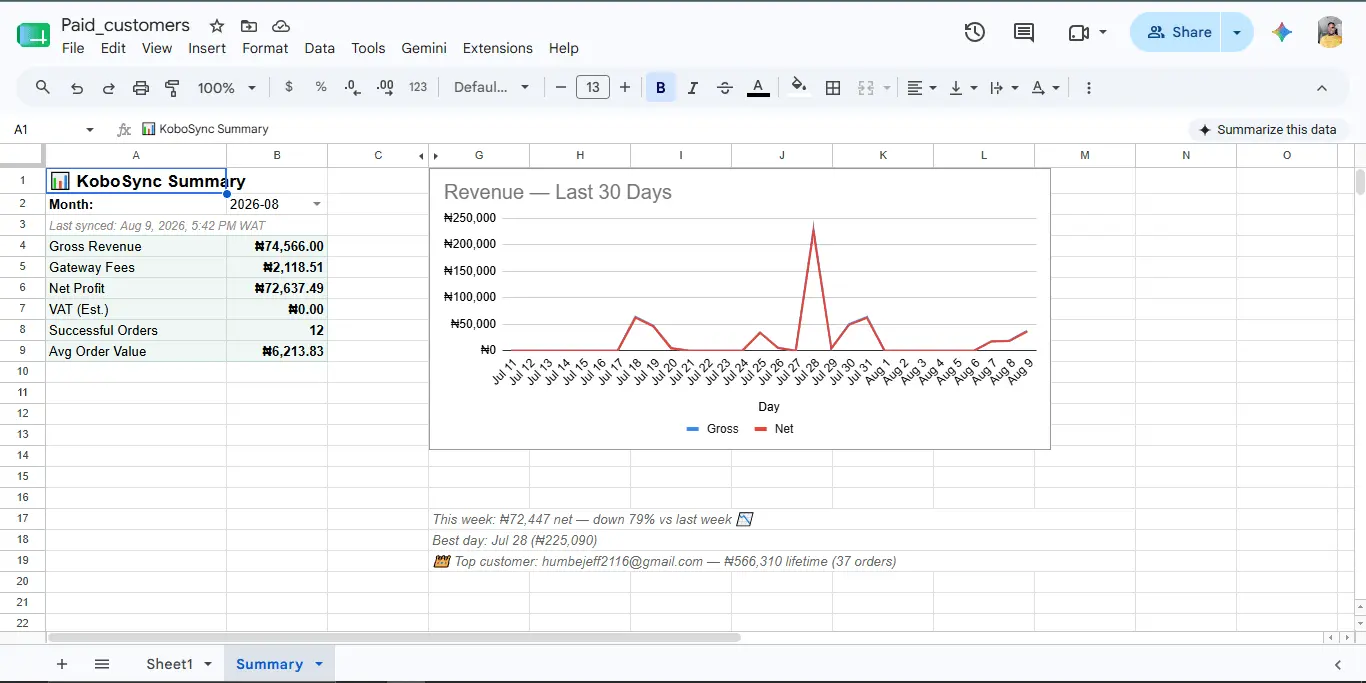The image size is (1366, 683).
Task: Open text rotation dropdown
Action: (x=1045, y=88)
